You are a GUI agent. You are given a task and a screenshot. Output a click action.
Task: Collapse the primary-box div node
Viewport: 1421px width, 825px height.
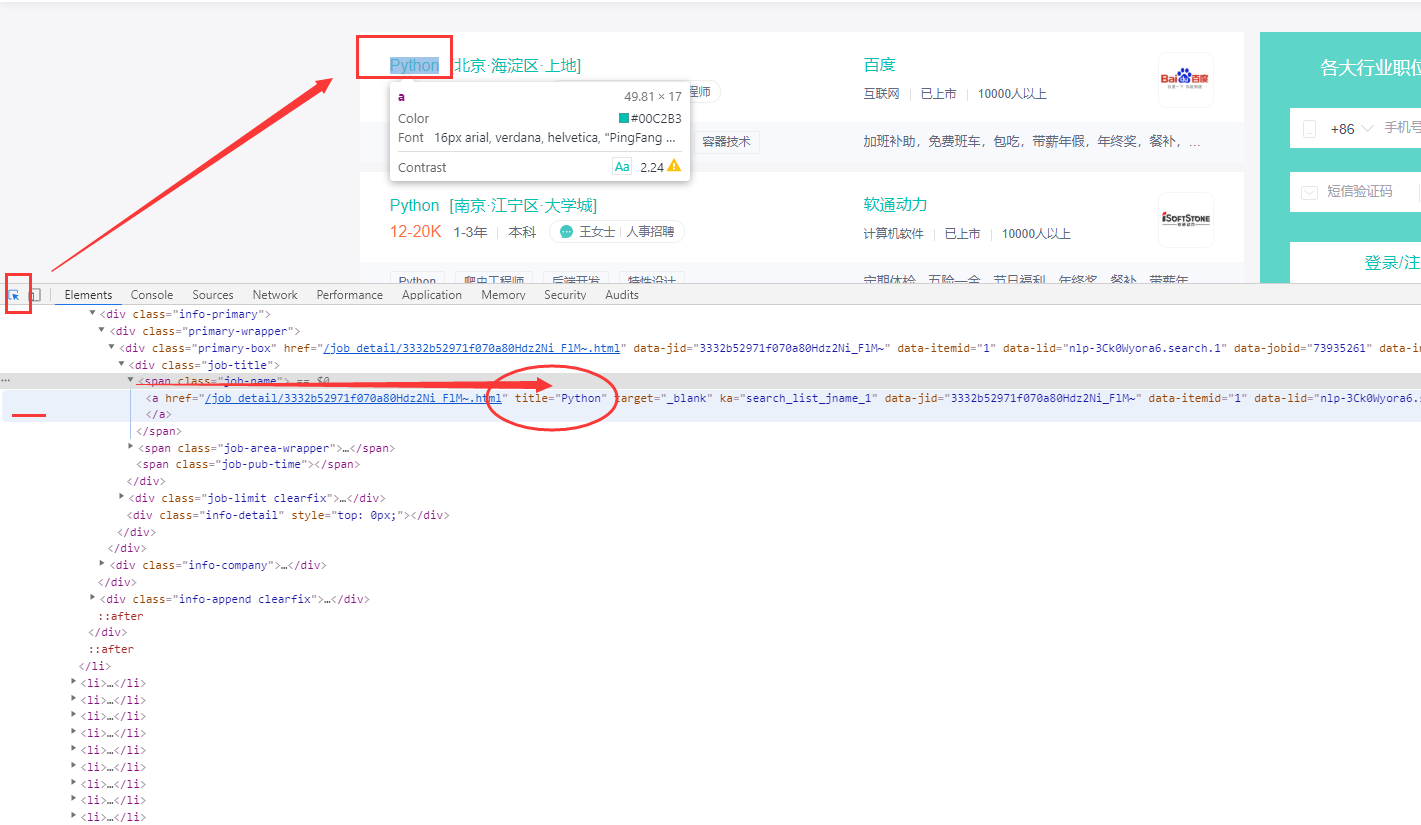[x=112, y=348]
